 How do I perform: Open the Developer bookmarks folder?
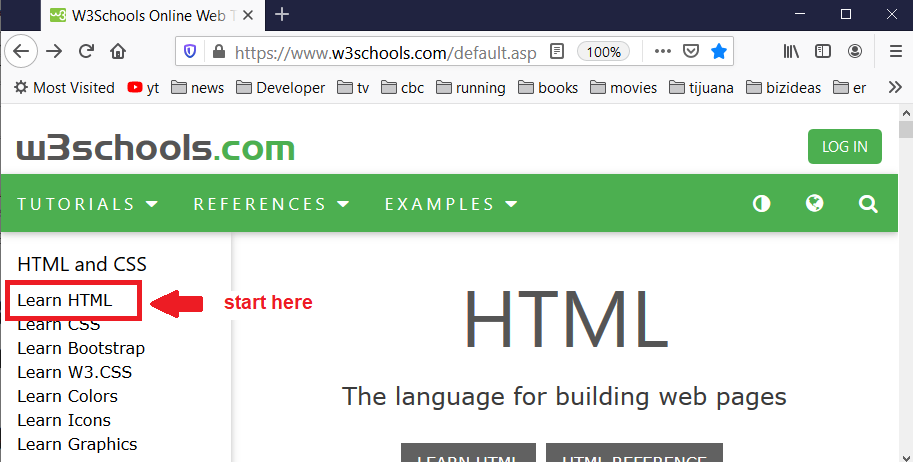pos(281,88)
